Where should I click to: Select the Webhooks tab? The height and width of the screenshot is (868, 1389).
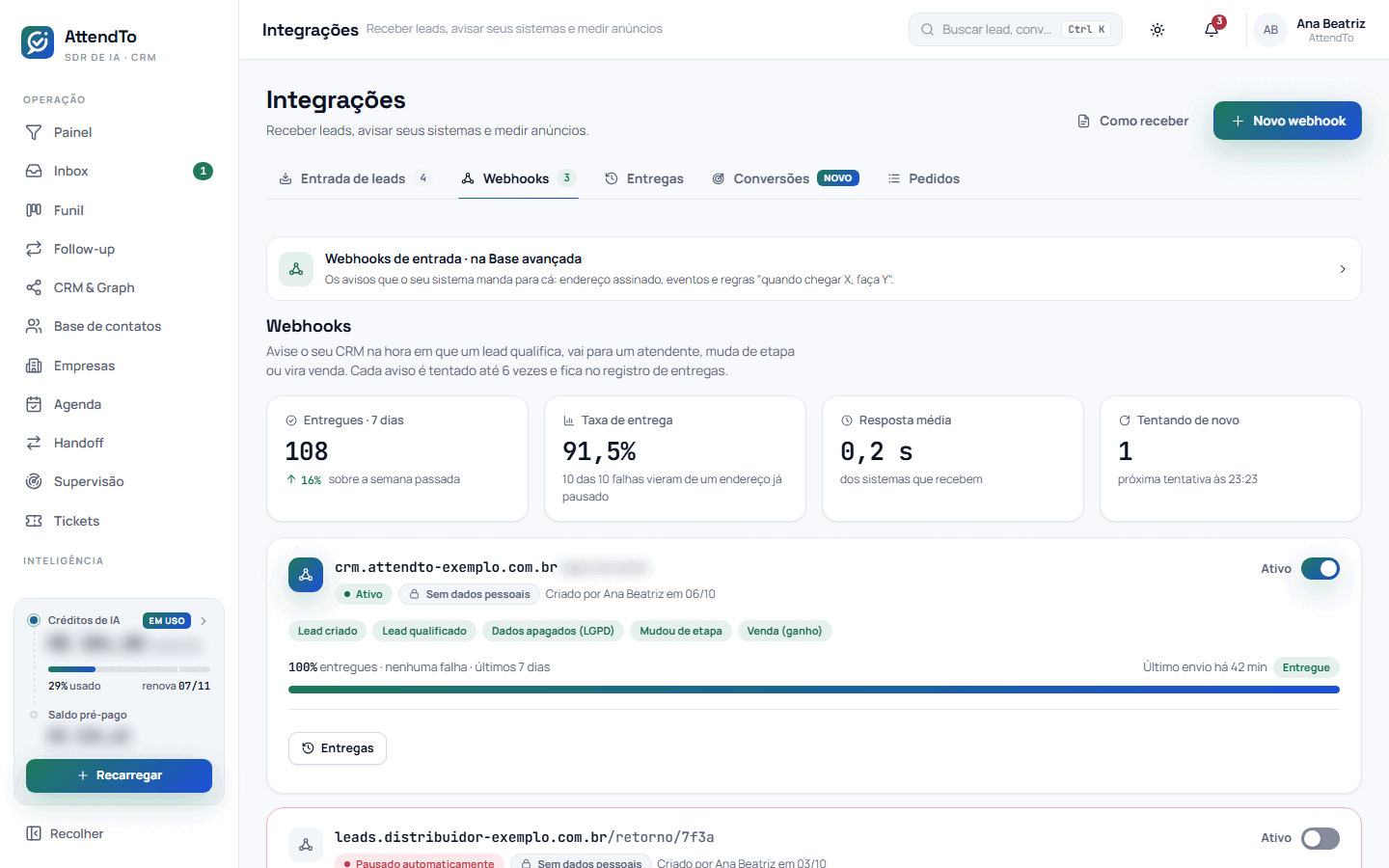pos(518,178)
